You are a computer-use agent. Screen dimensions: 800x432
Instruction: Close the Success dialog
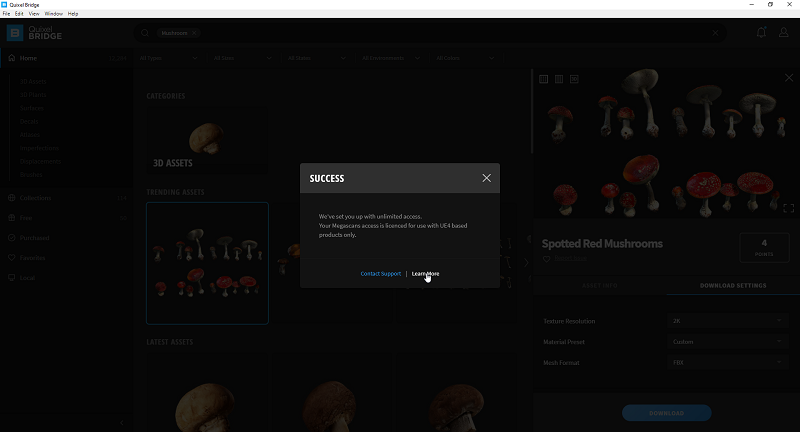tap(486, 178)
